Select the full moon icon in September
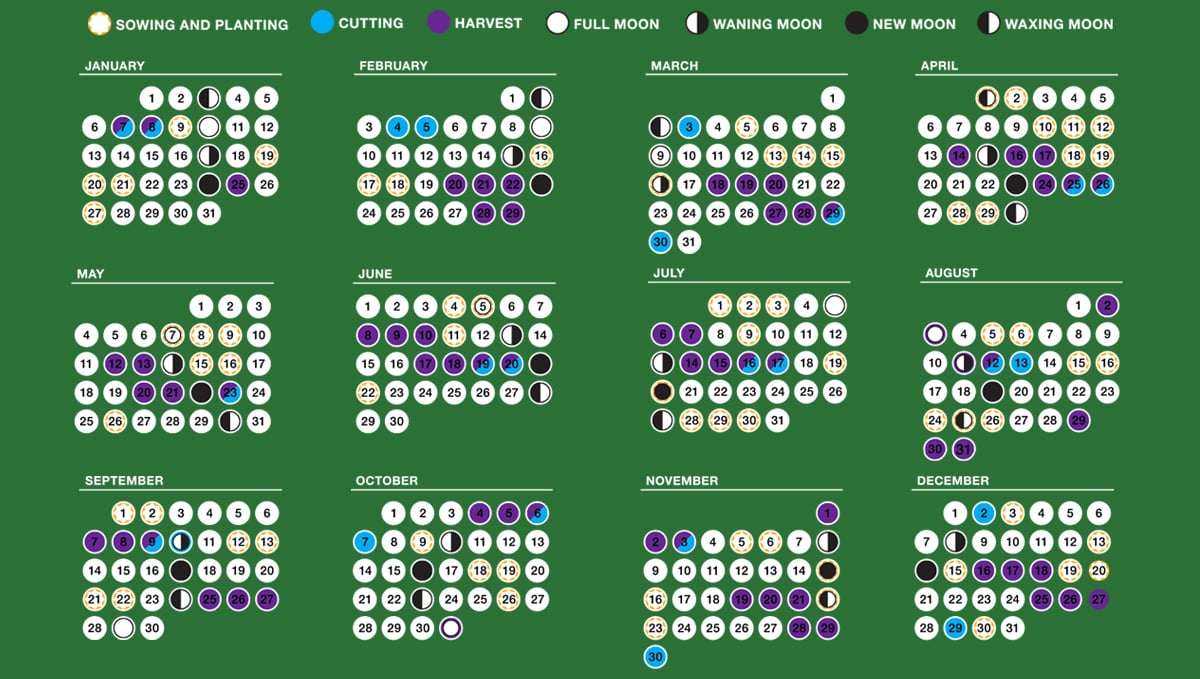The width and height of the screenshot is (1200, 679). (123, 629)
